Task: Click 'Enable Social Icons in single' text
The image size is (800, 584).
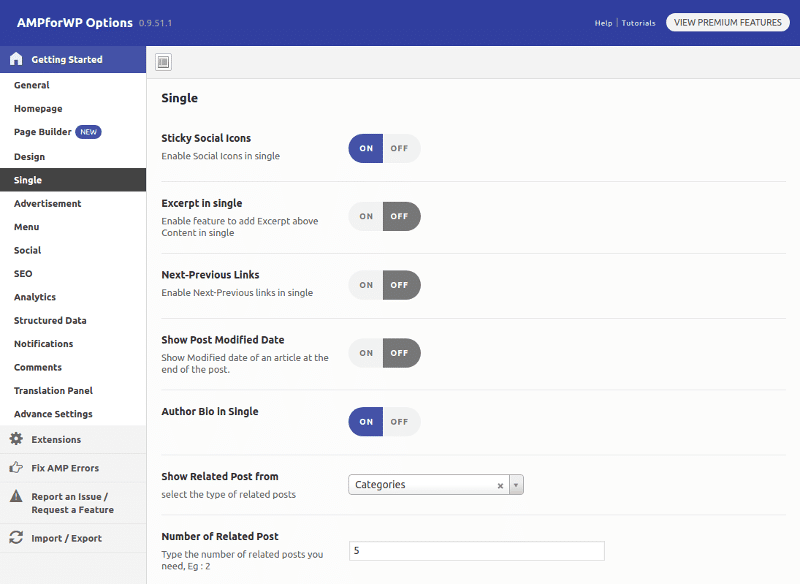Action: click(220, 156)
